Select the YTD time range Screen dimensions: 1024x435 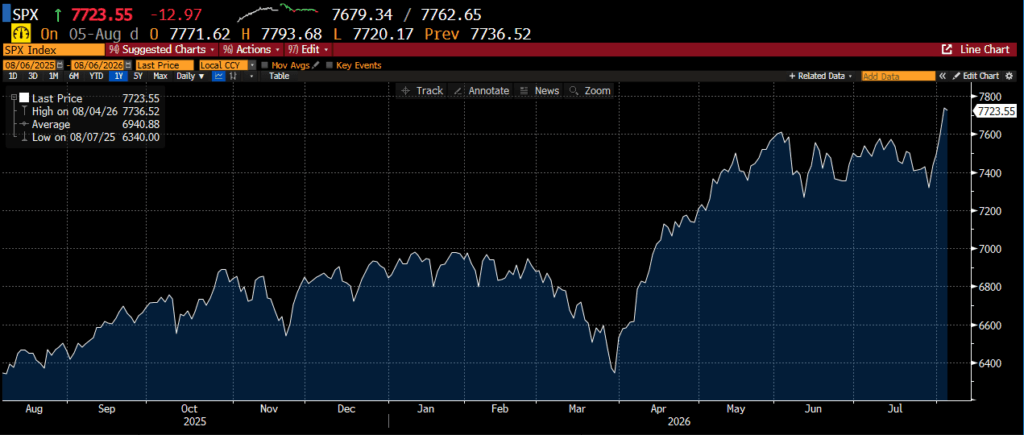coord(96,76)
